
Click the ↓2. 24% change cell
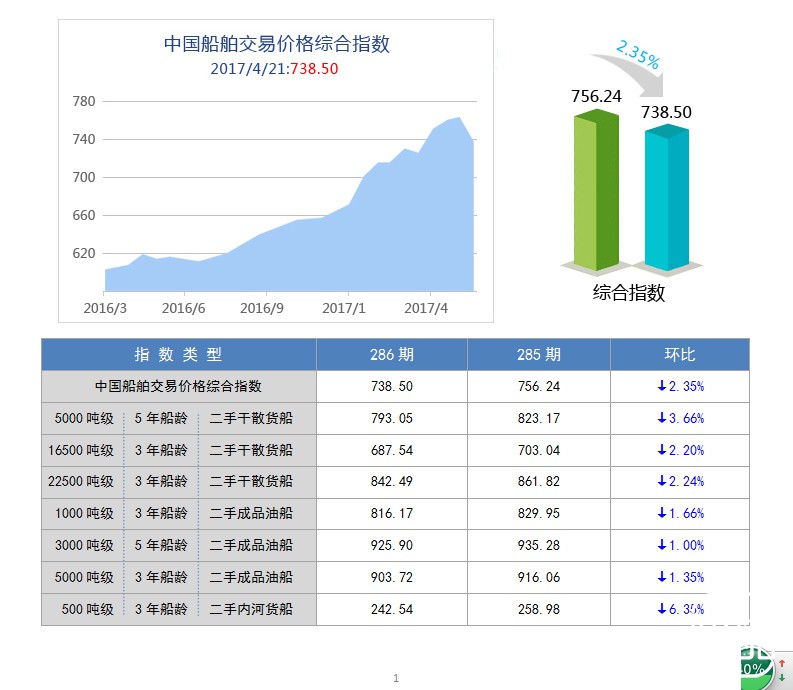click(x=680, y=481)
